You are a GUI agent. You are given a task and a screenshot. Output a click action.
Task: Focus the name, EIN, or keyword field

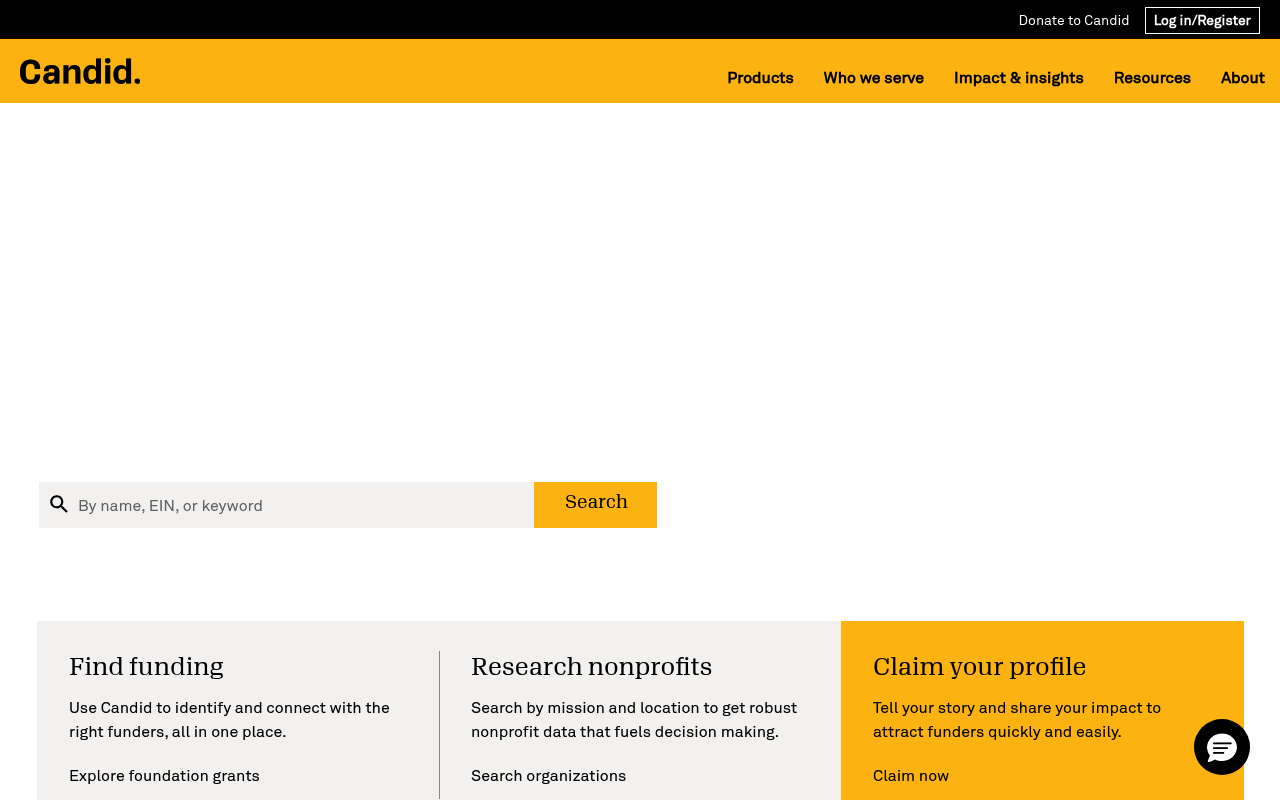286,505
